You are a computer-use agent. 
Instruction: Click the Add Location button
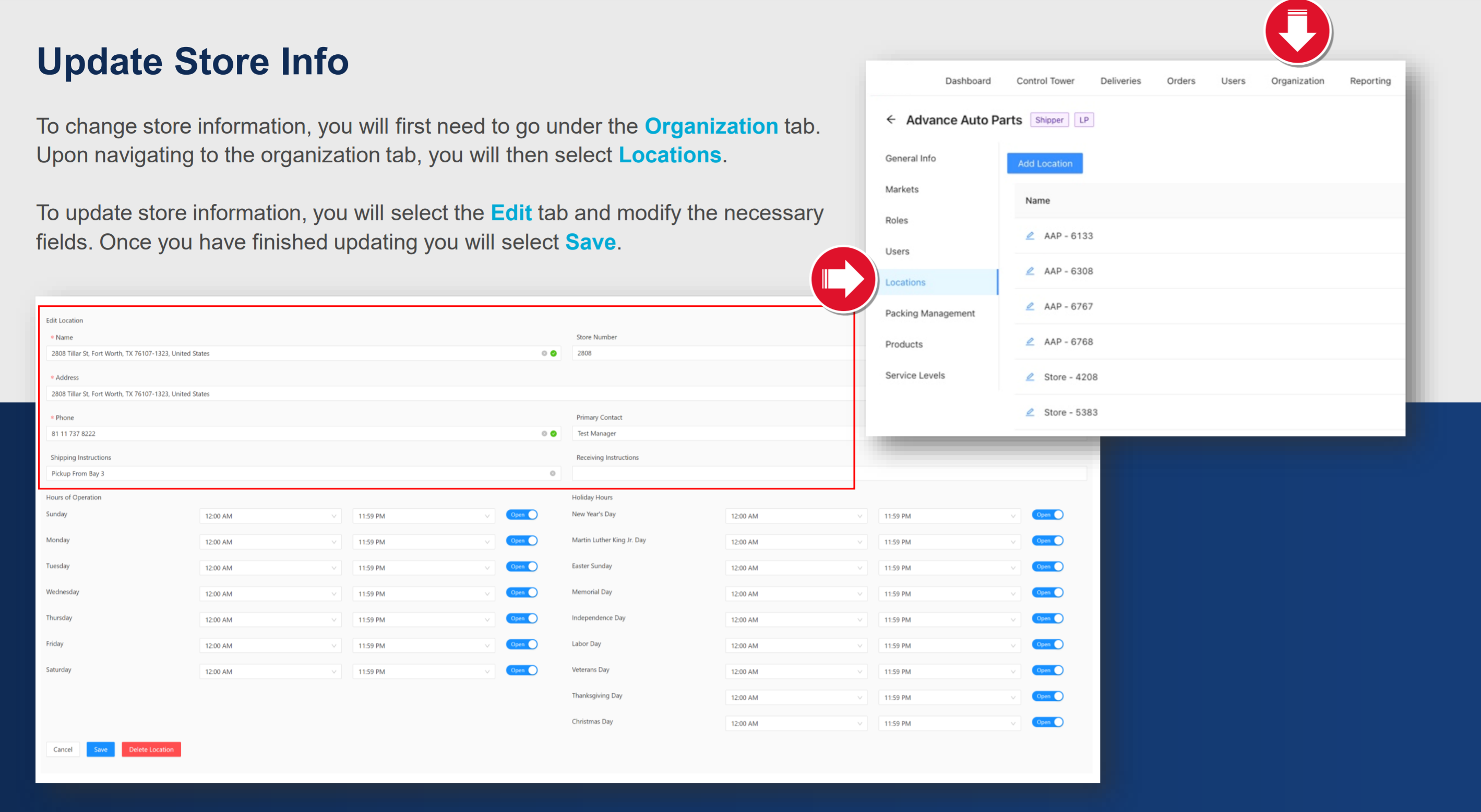[x=1045, y=163]
